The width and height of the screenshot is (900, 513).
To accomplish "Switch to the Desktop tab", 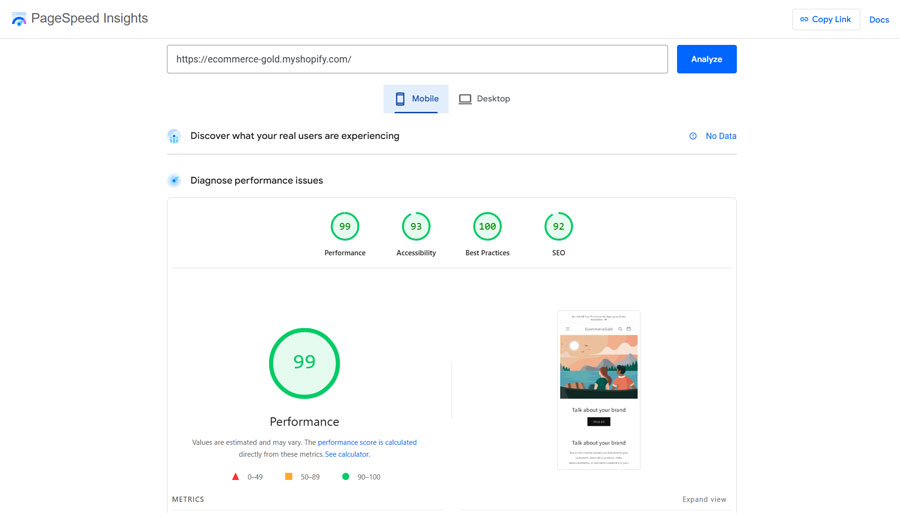I will click(485, 99).
